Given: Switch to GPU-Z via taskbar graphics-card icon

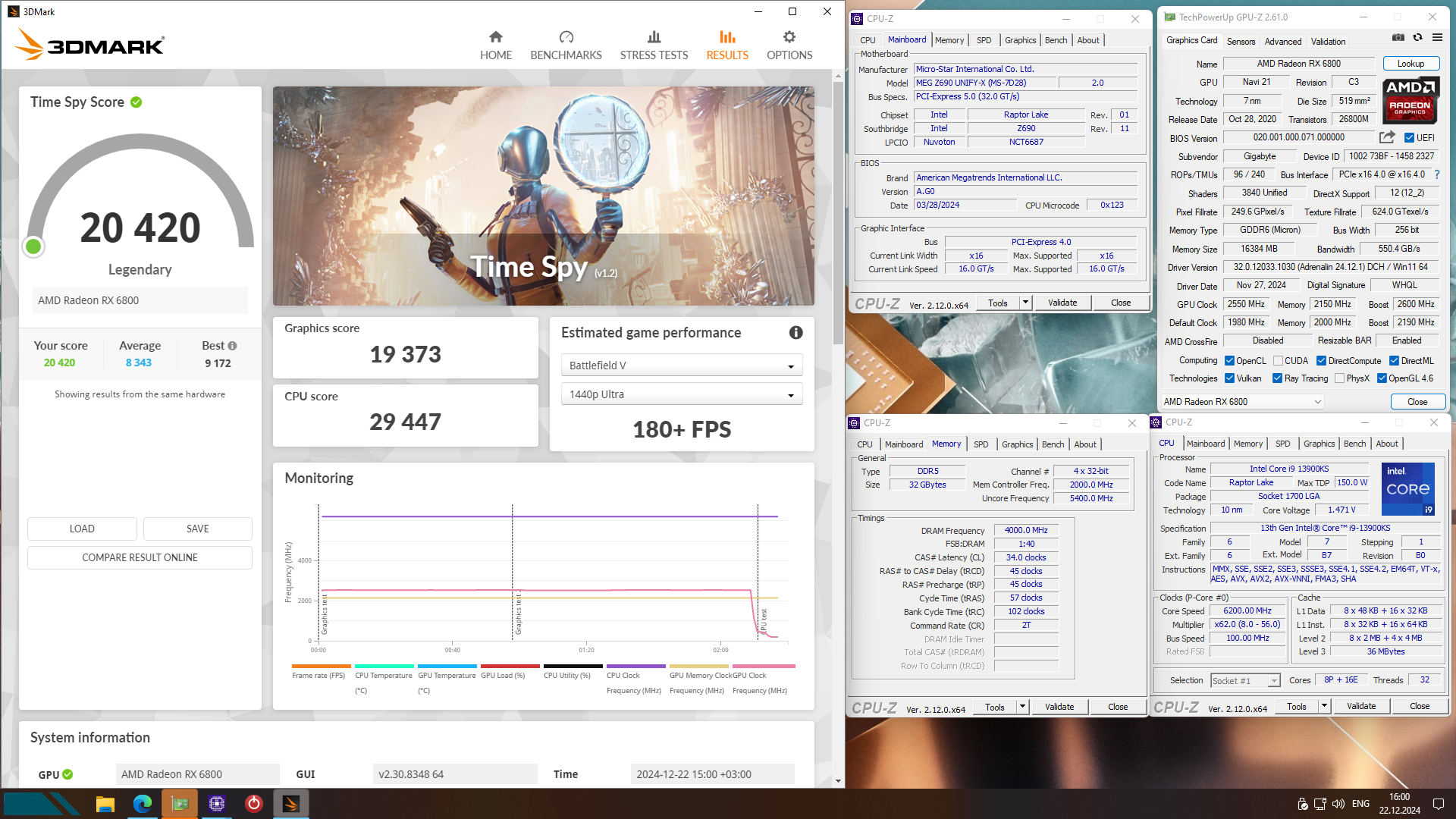Looking at the screenshot, I should pyautogui.click(x=180, y=804).
